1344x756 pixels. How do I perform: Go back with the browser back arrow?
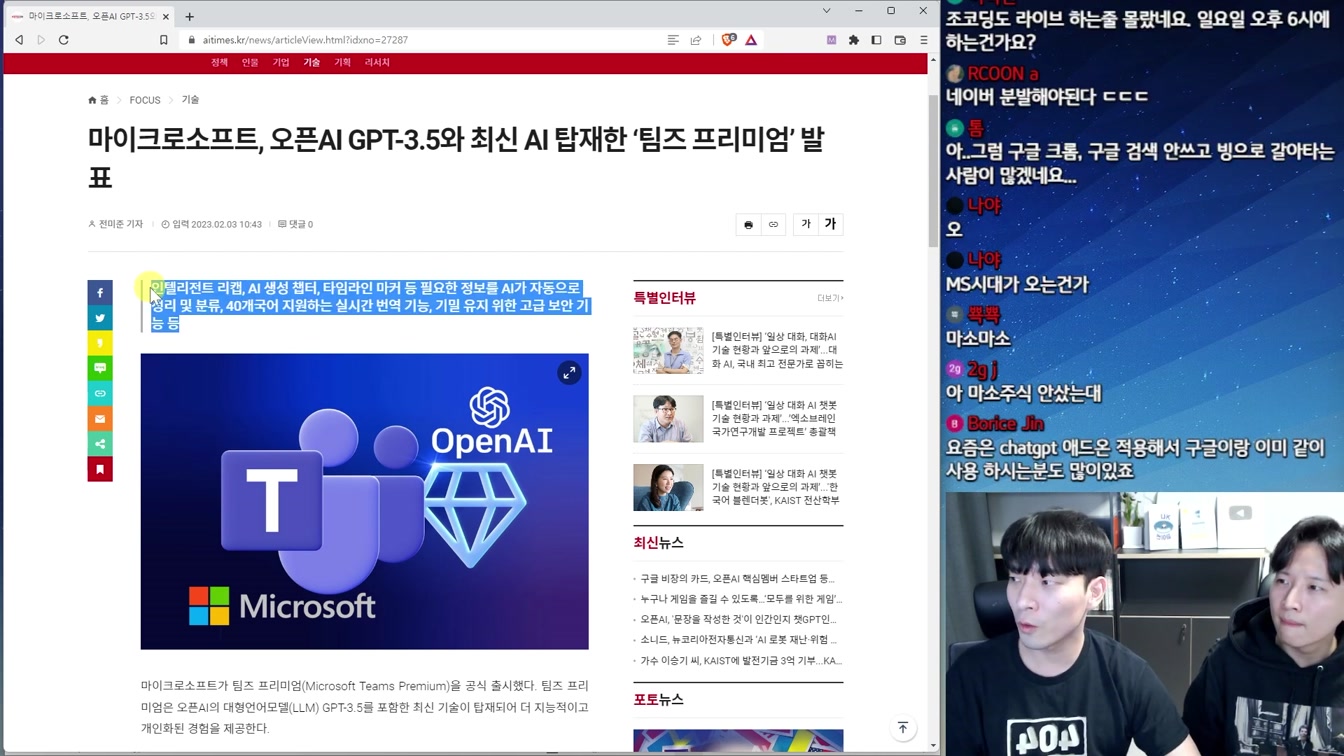tap(19, 40)
